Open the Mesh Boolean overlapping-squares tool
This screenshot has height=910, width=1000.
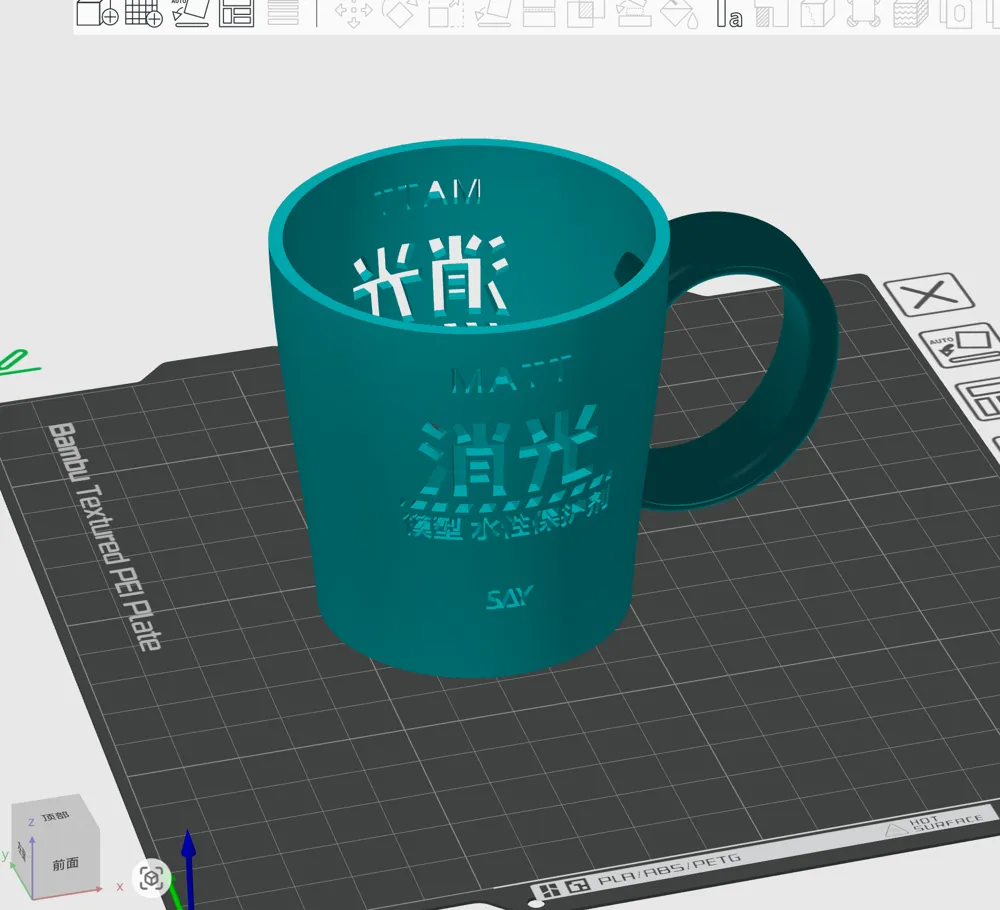[x=585, y=13]
